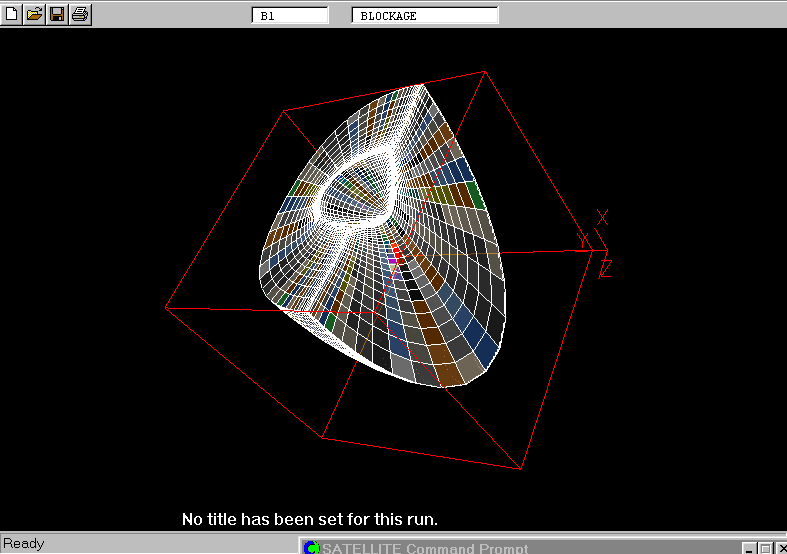Click the Z axis label
Screen dimensions: 787x554
605,269
